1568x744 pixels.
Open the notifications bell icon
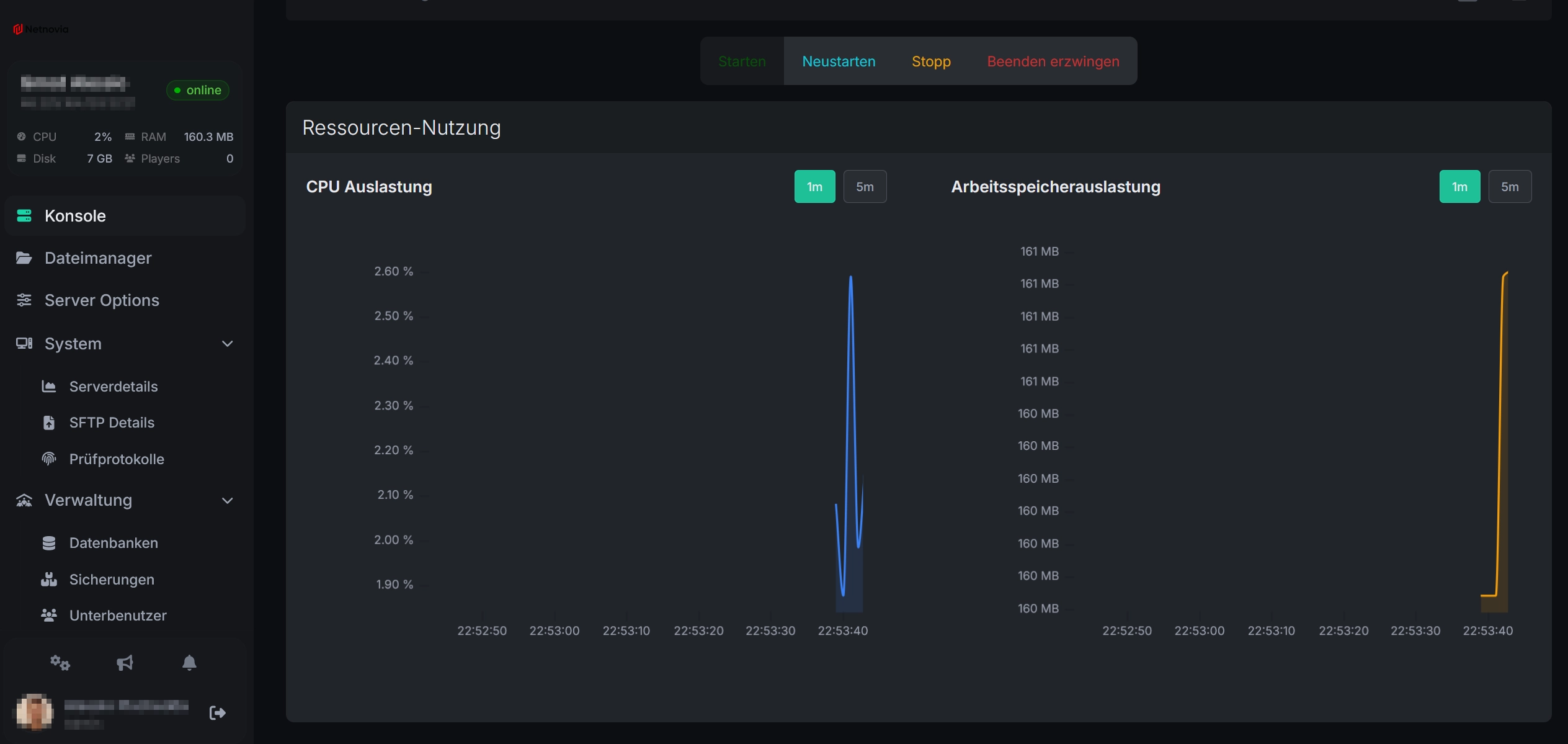click(189, 663)
